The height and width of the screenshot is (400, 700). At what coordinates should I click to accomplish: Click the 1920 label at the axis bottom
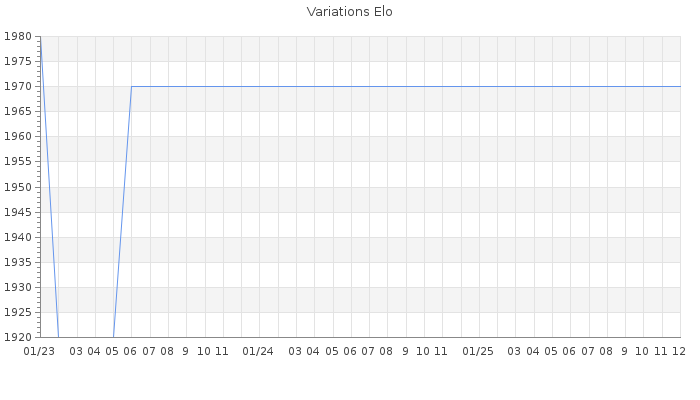click(18, 337)
